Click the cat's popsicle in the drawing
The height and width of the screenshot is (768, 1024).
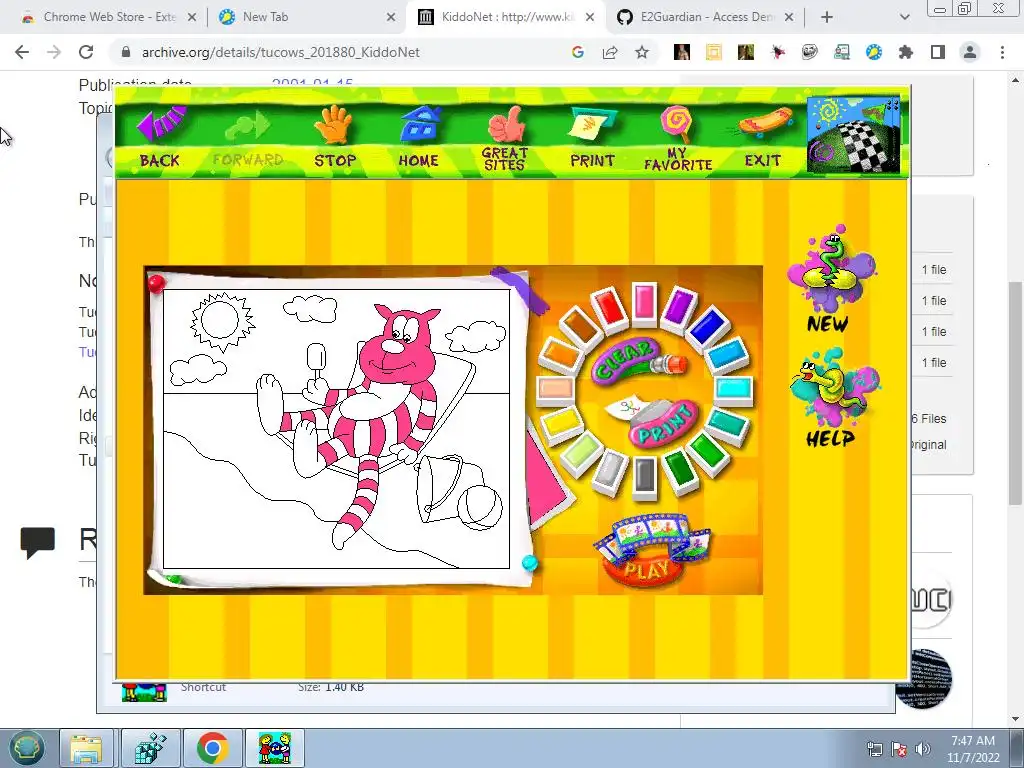316,359
